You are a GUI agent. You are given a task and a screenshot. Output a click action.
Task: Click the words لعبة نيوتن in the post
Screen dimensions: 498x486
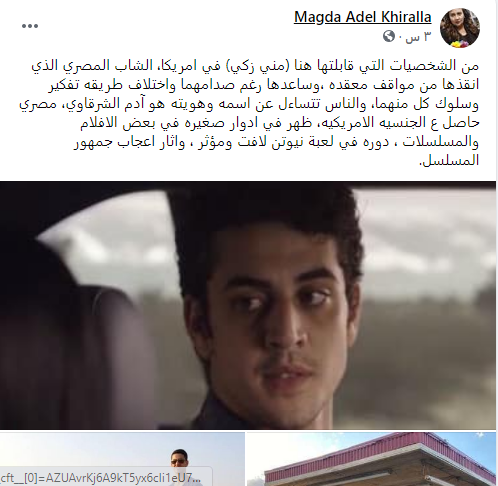coord(283,142)
